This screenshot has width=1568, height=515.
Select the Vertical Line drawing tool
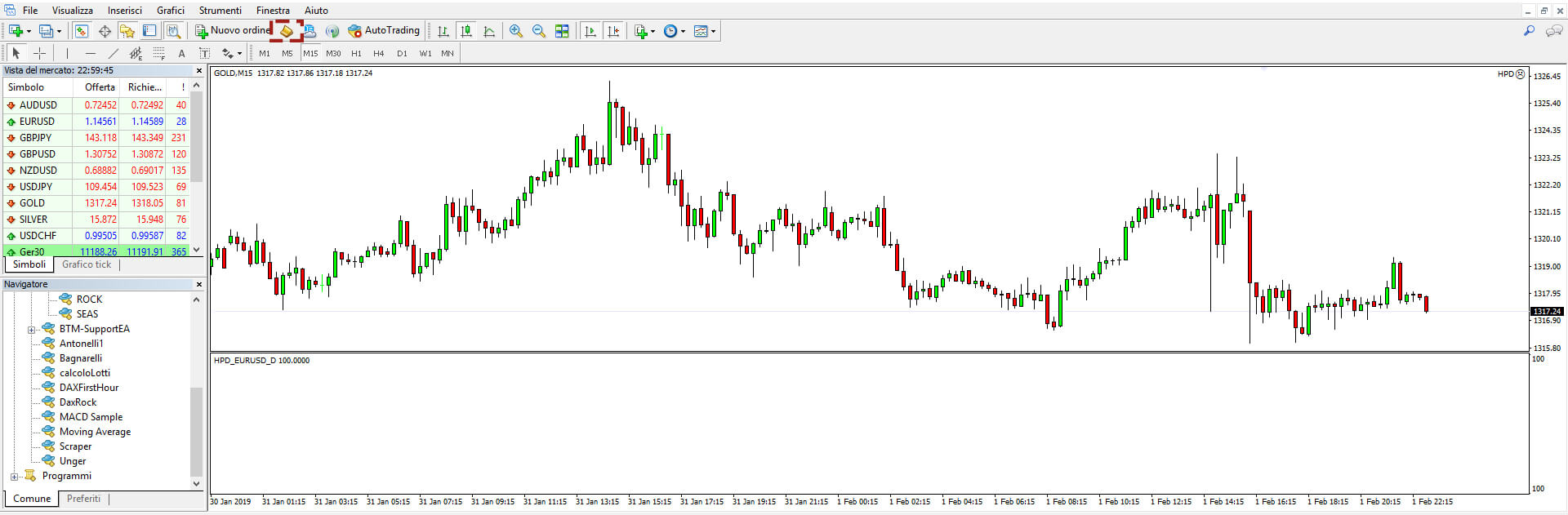tap(67, 53)
